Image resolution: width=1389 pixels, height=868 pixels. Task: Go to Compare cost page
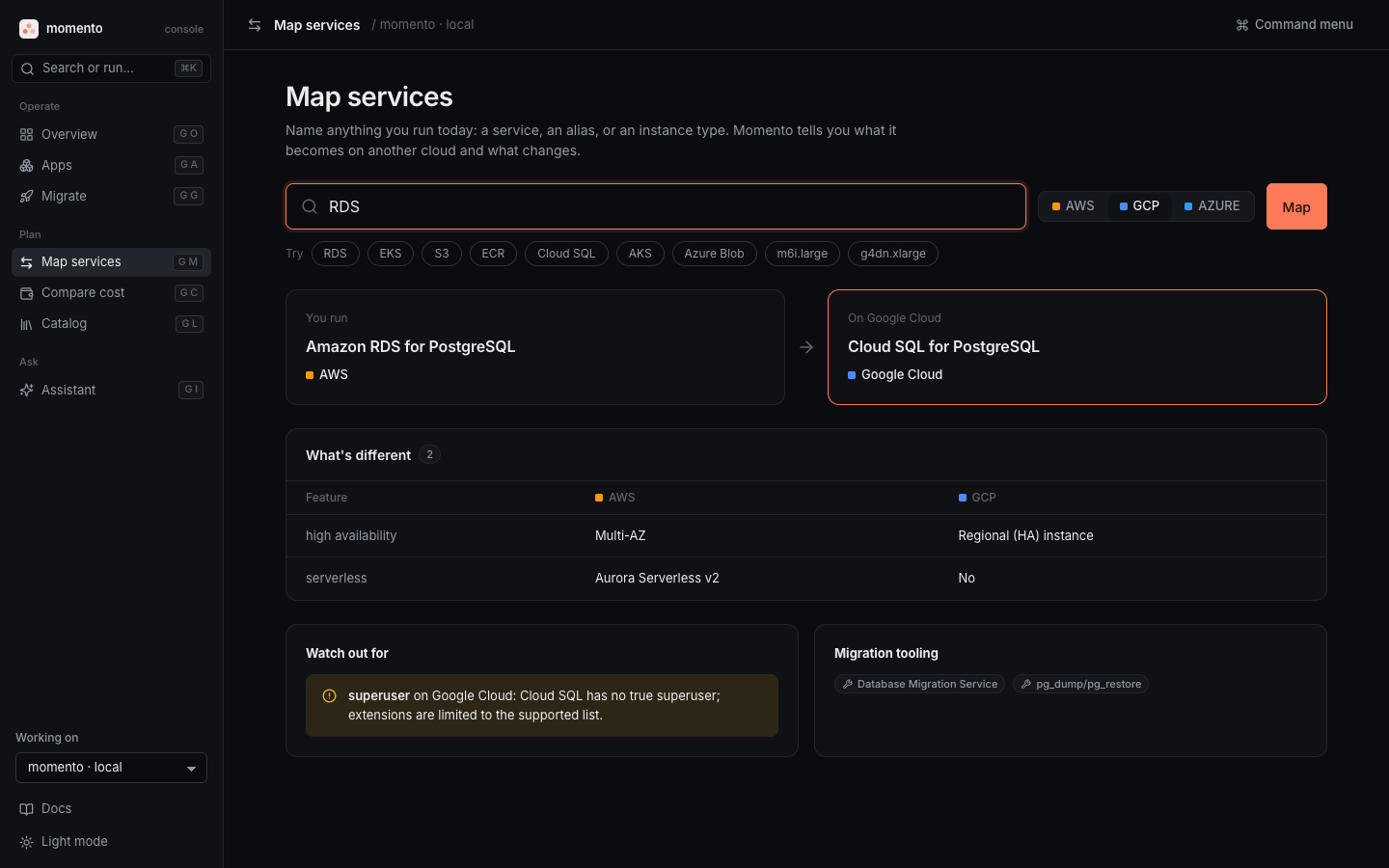112,293
